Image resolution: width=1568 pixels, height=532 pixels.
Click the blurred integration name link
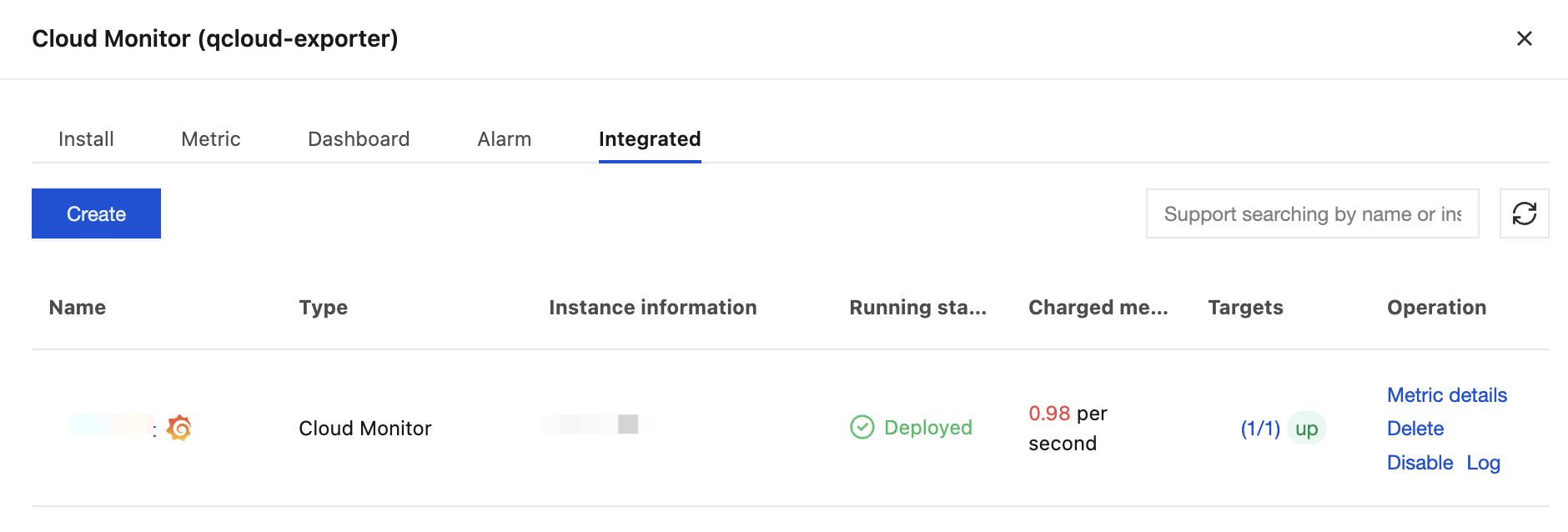[113, 425]
